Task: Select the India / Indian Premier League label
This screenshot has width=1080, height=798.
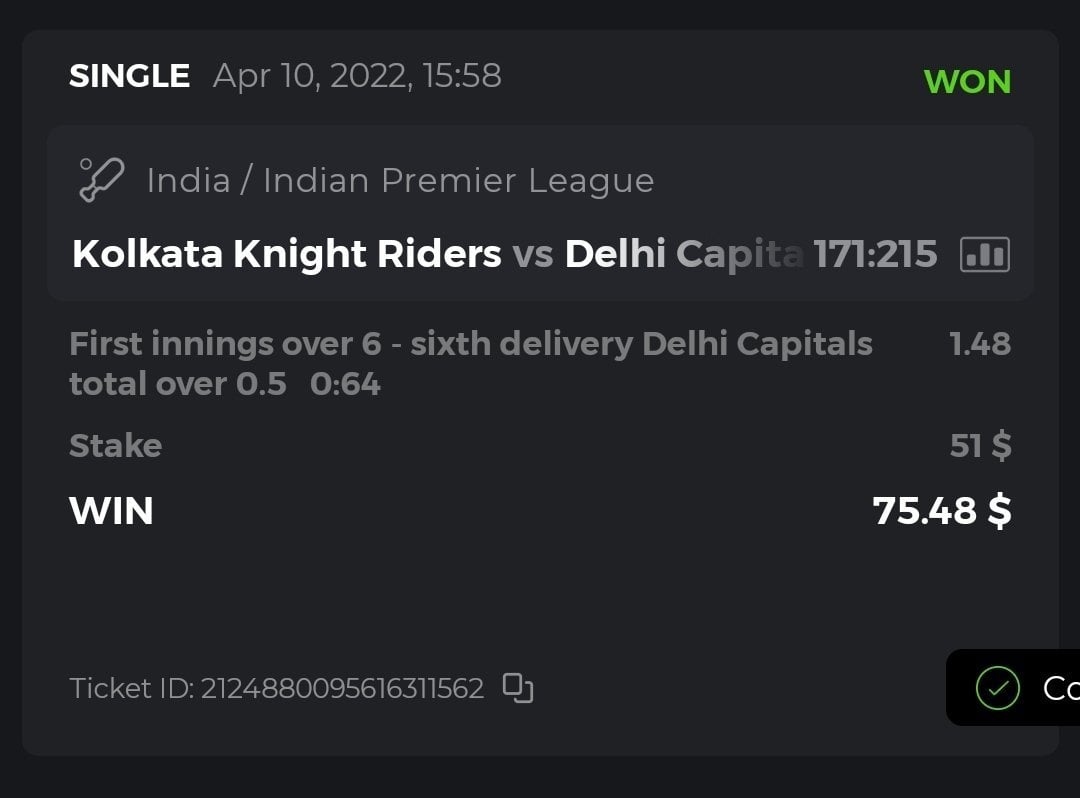Action: pos(400,181)
